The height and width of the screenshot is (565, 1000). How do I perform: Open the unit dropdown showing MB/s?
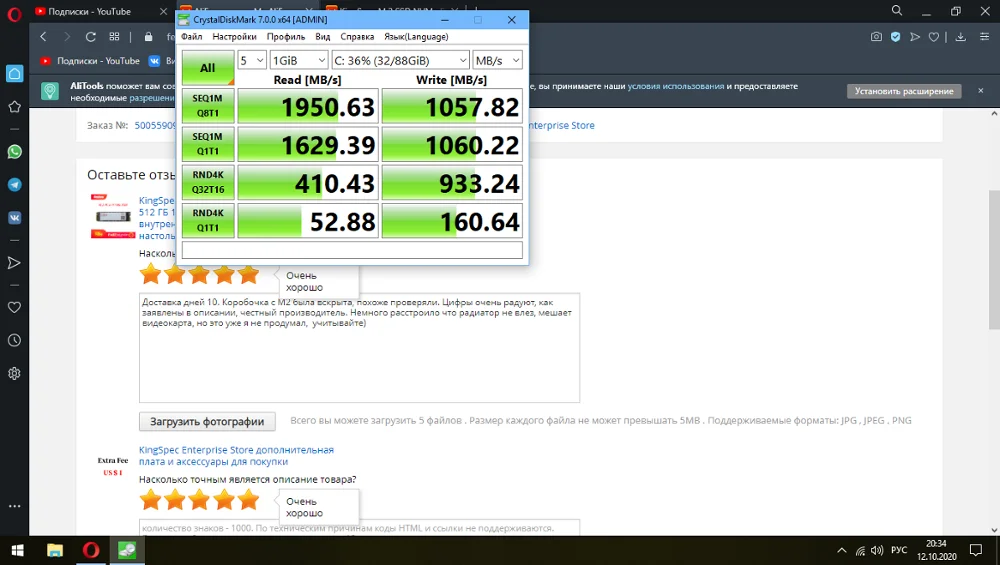point(497,61)
